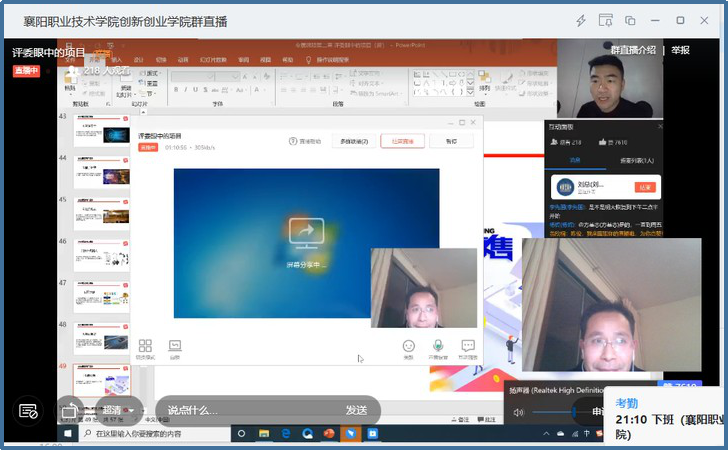Select slide 49 thumbnail in PowerPoint
Screen dimensions: 728x450
pos(102,380)
